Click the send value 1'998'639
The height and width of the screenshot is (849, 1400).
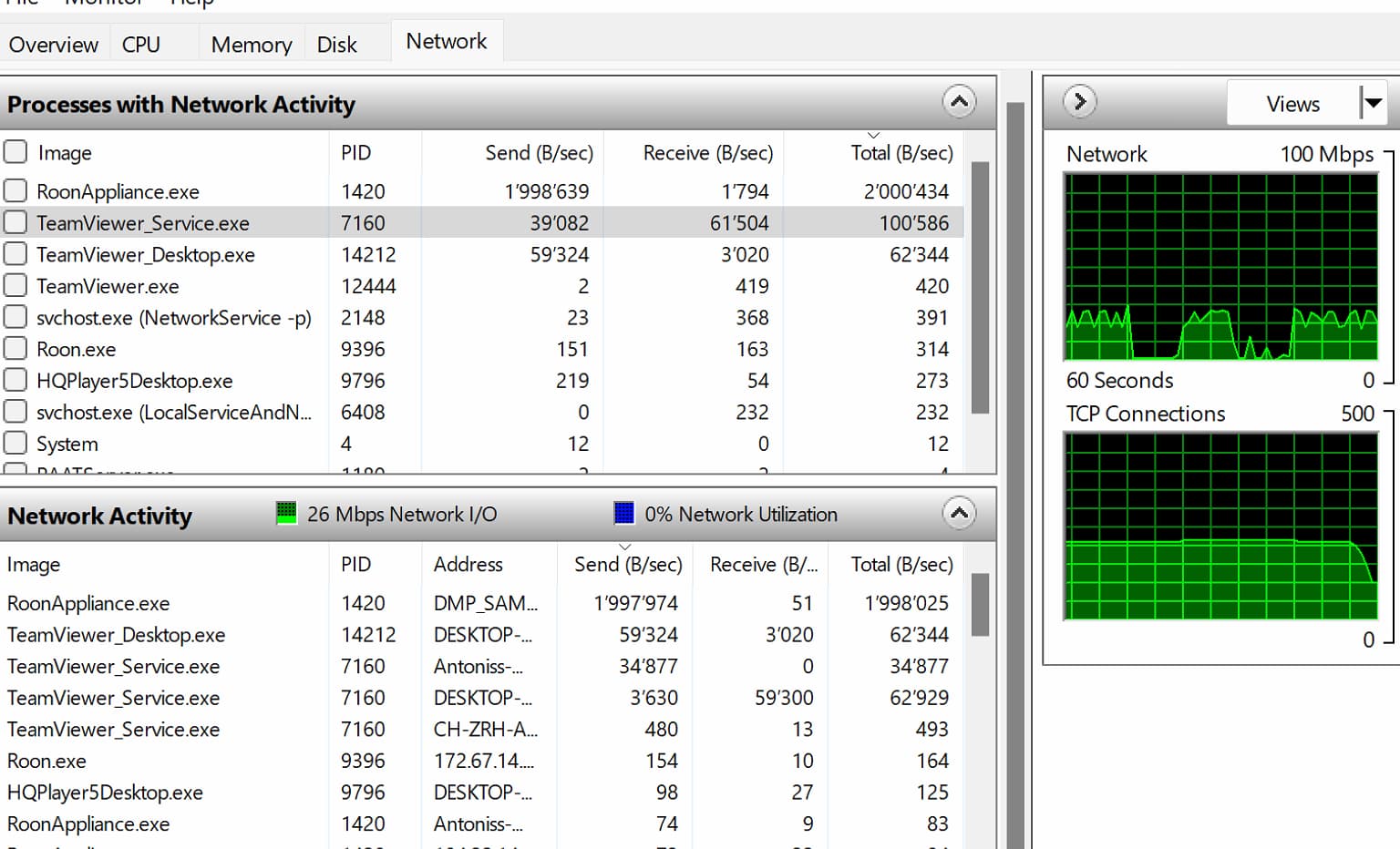(547, 191)
